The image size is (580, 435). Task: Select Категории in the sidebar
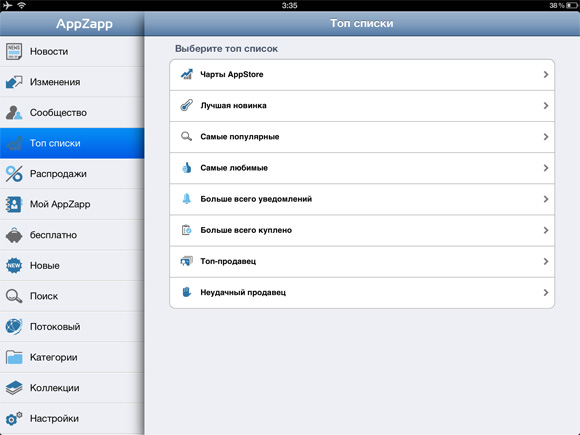[x=72, y=357]
